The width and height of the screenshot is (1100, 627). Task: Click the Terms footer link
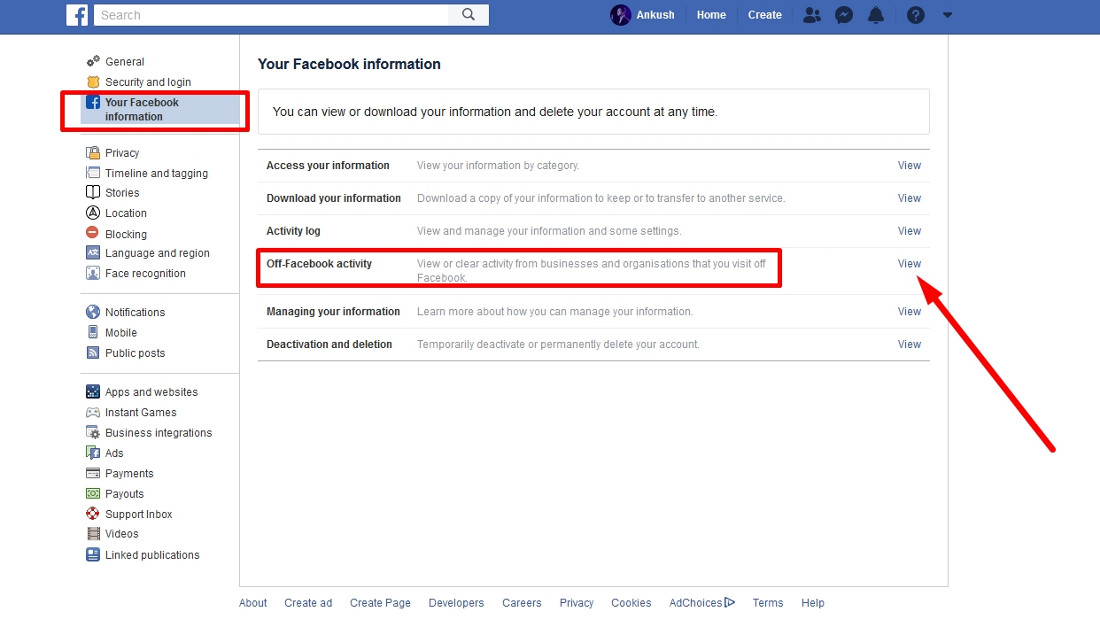[x=767, y=602]
